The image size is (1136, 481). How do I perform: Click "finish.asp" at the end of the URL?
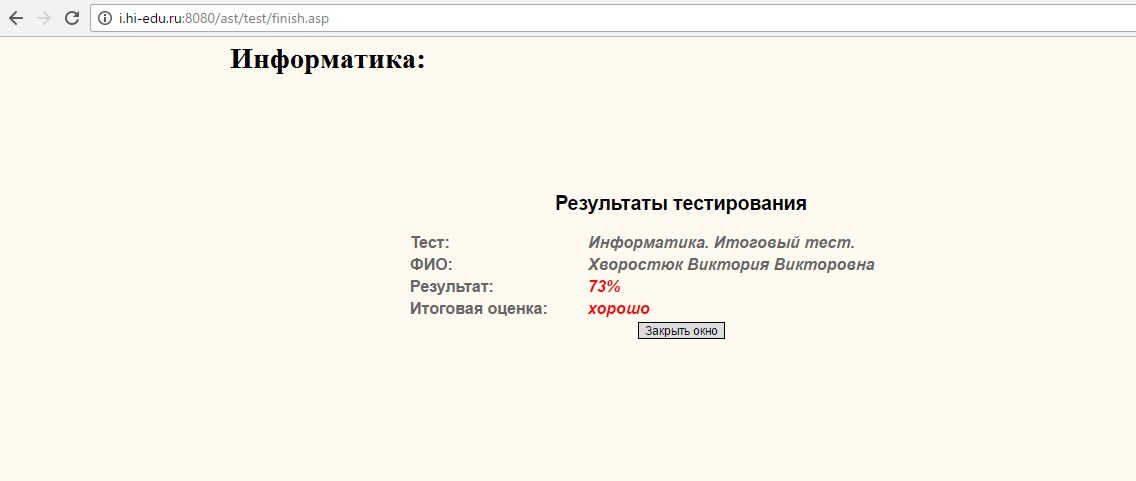pos(299,18)
